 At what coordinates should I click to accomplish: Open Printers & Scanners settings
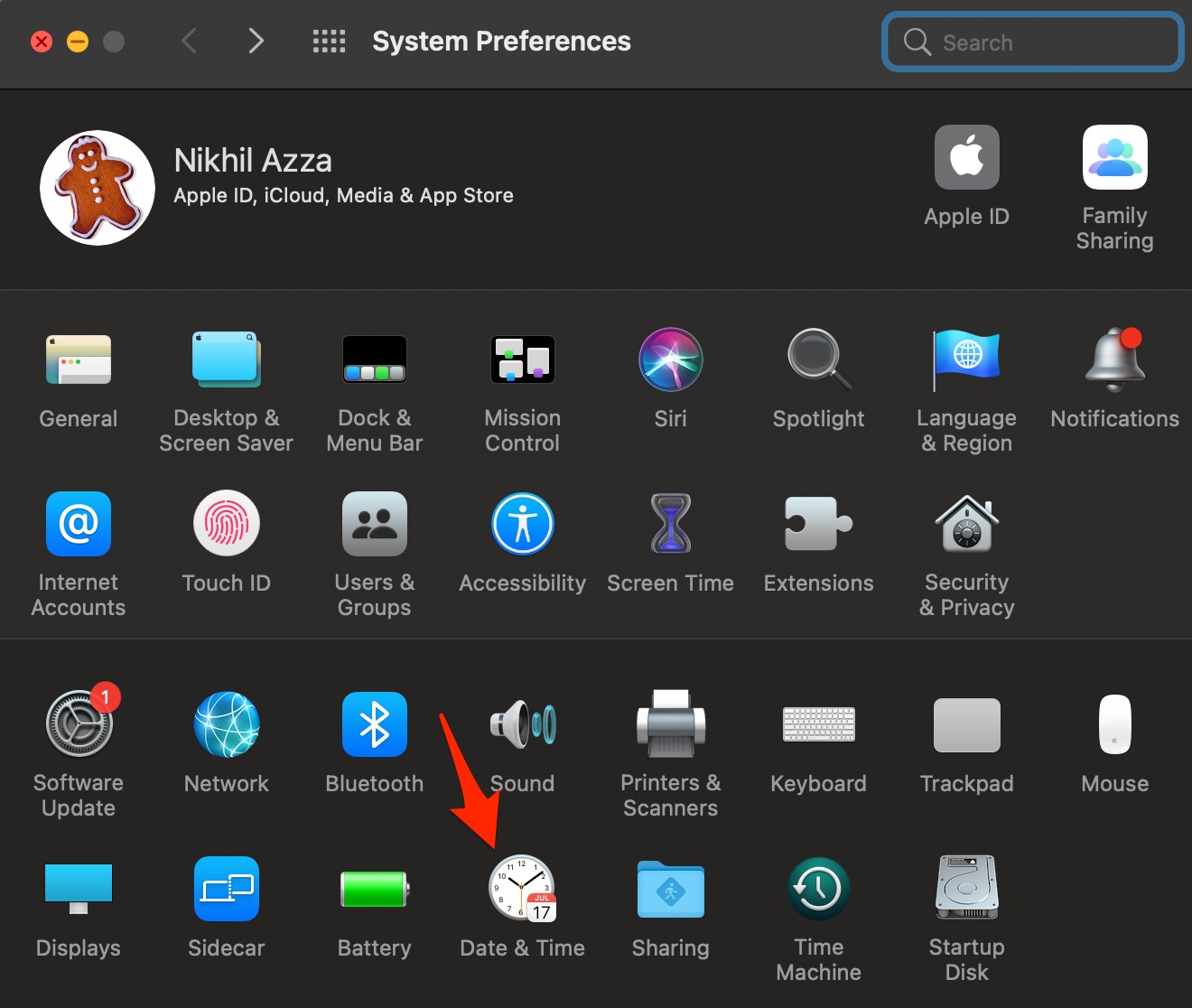click(x=670, y=724)
